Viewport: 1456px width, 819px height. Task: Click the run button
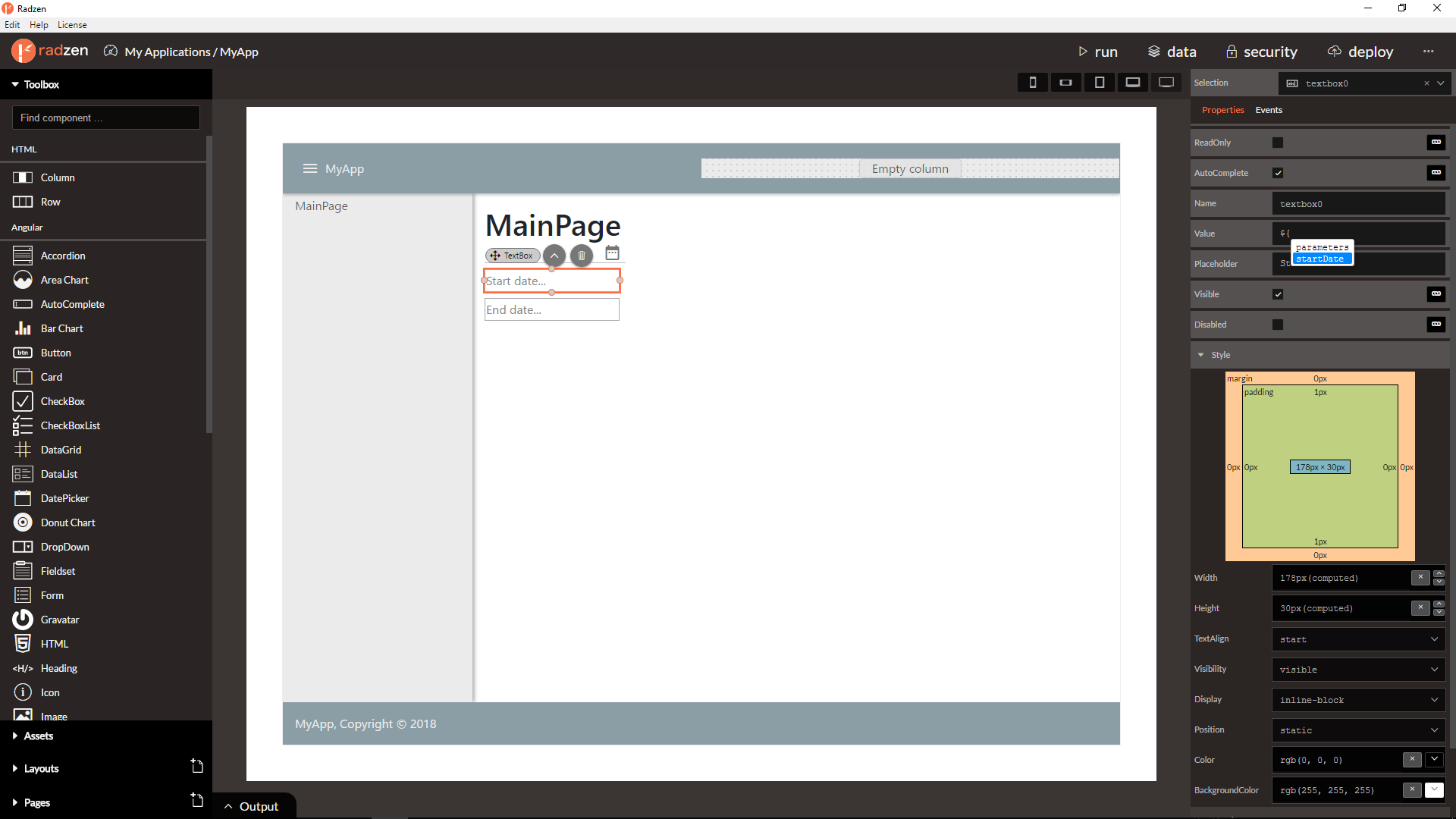tap(1098, 52)
